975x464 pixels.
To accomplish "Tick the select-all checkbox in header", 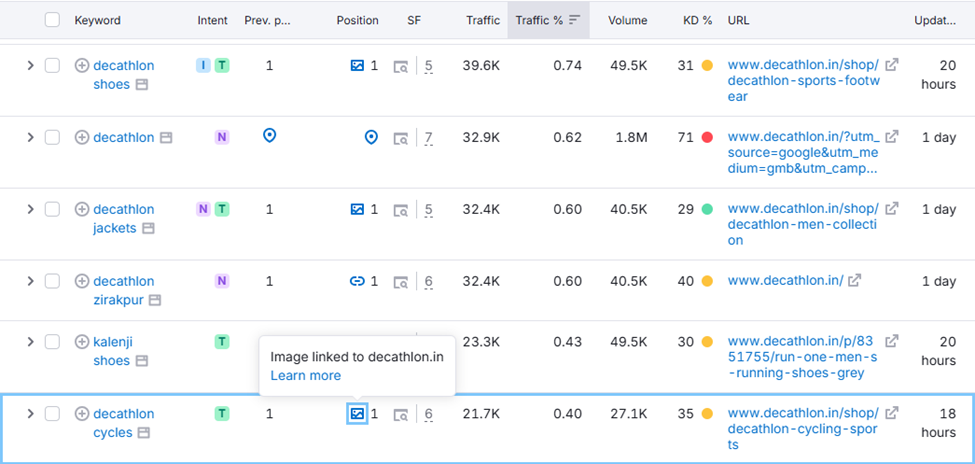I will pos(52,20).
